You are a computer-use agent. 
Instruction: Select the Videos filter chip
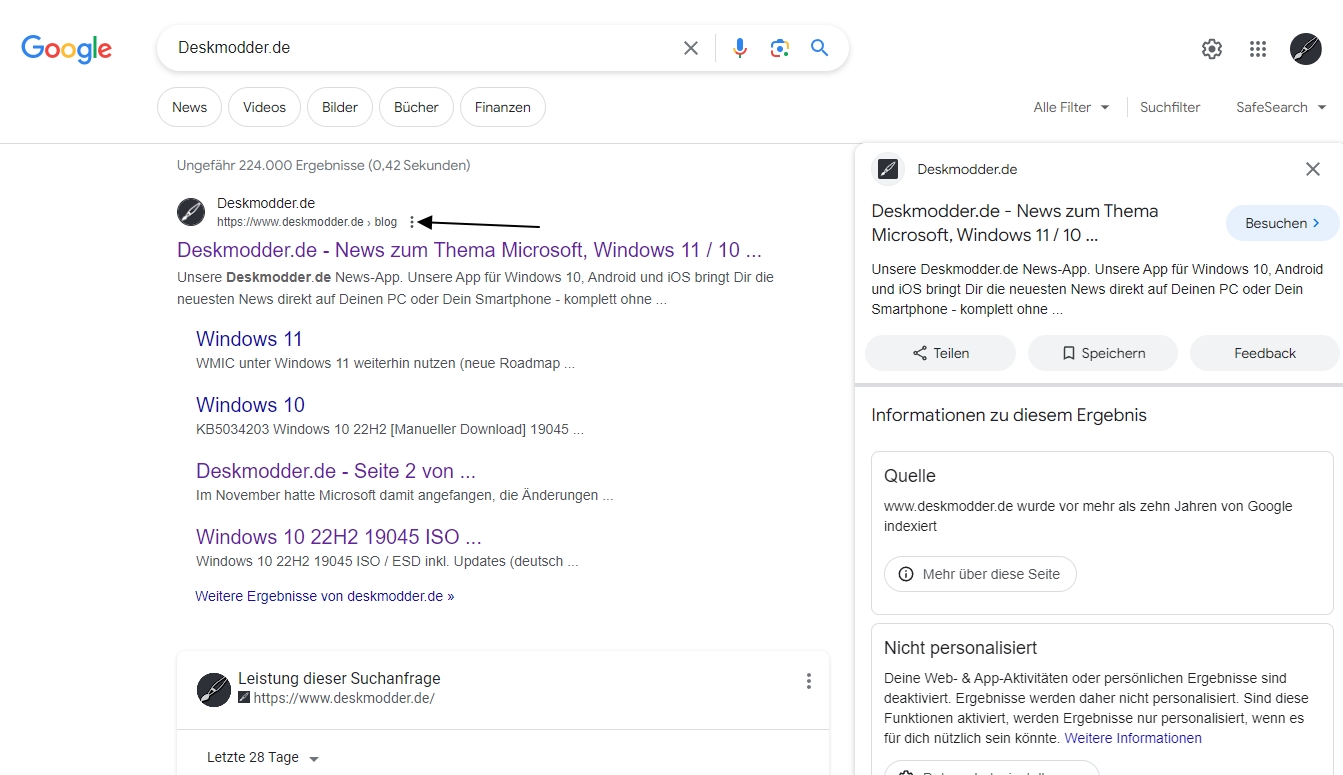point(264,107)
